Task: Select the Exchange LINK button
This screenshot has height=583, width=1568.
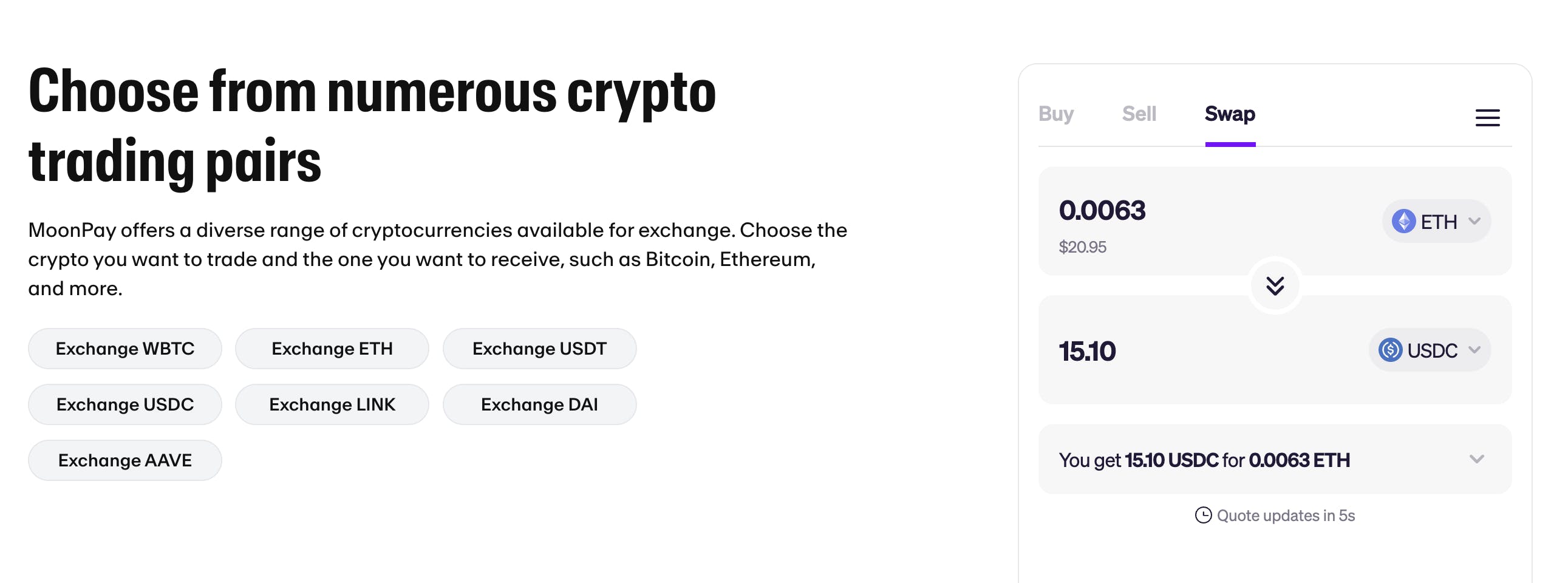Action: (x=332, y=404)
